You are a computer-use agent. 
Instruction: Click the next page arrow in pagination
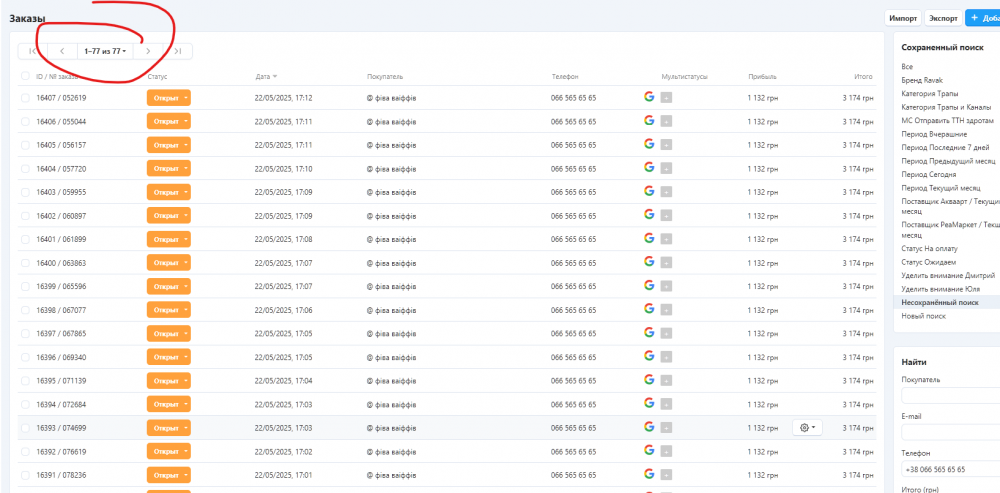(x=148, y=51)
